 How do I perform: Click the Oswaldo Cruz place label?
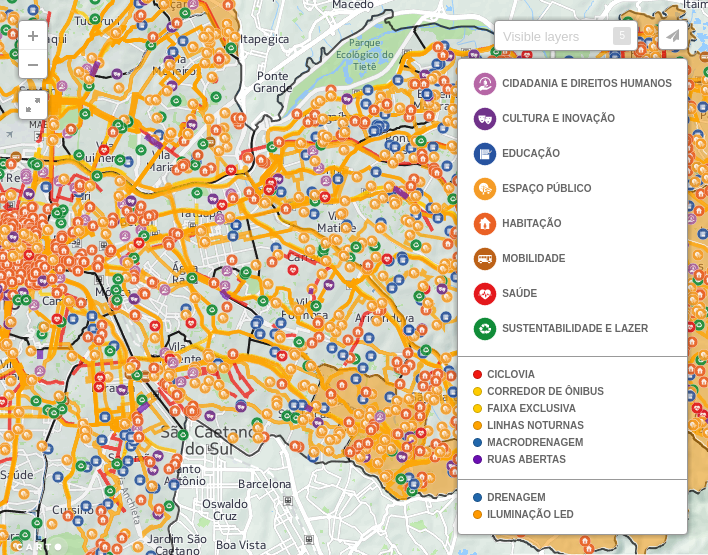225,510
